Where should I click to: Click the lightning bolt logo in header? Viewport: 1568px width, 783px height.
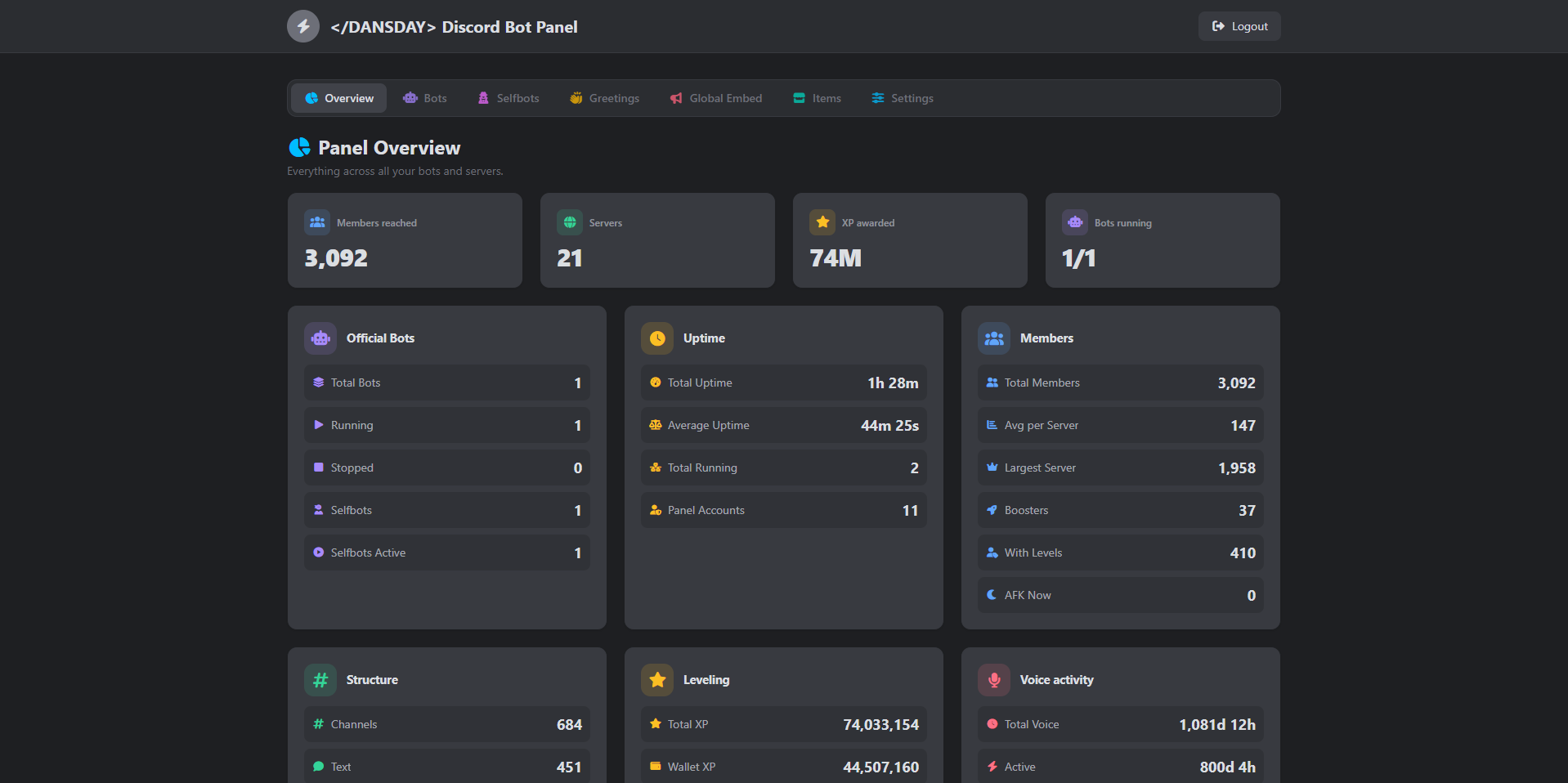pyautogui.click(x=303, y=26)
